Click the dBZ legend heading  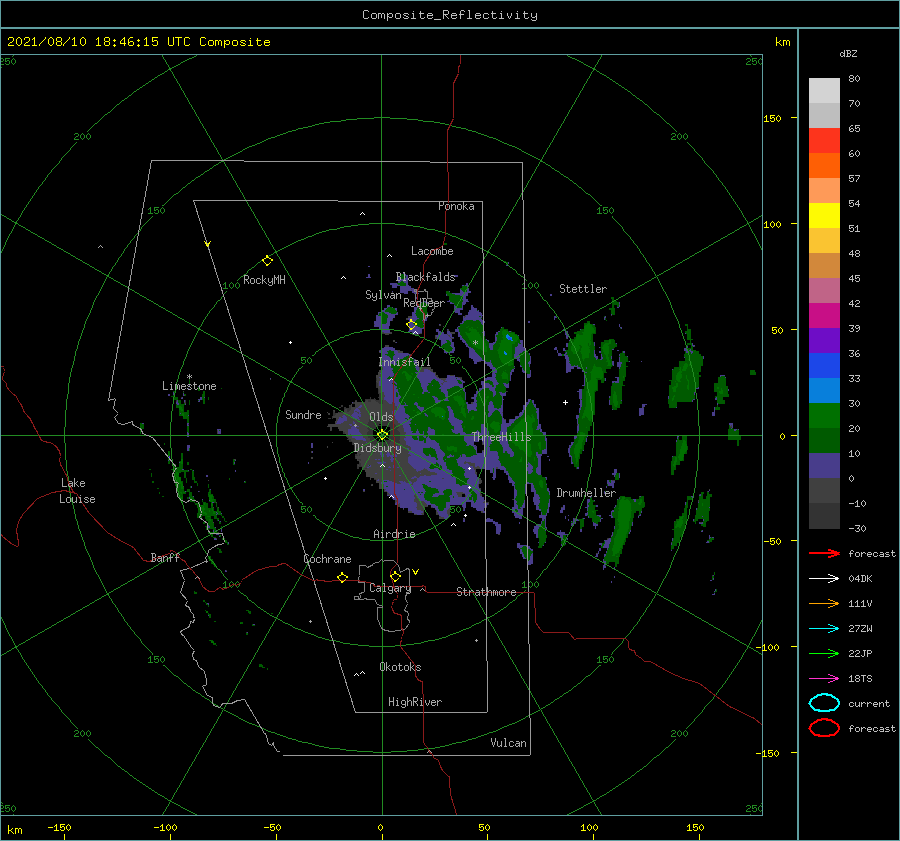tap(848, 53)
